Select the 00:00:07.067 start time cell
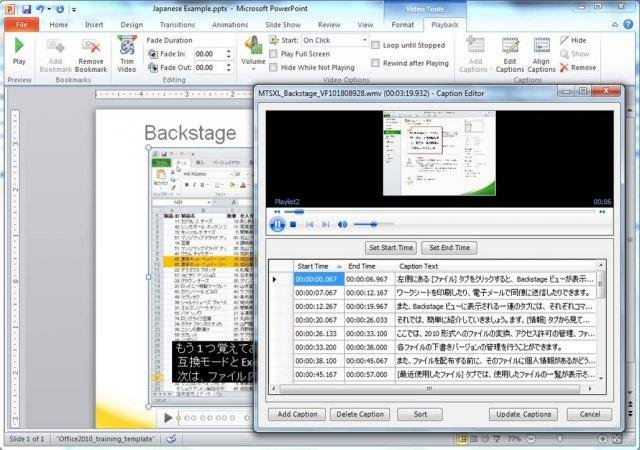The width and height of the screenshot is (640, 450). [319, 293]
